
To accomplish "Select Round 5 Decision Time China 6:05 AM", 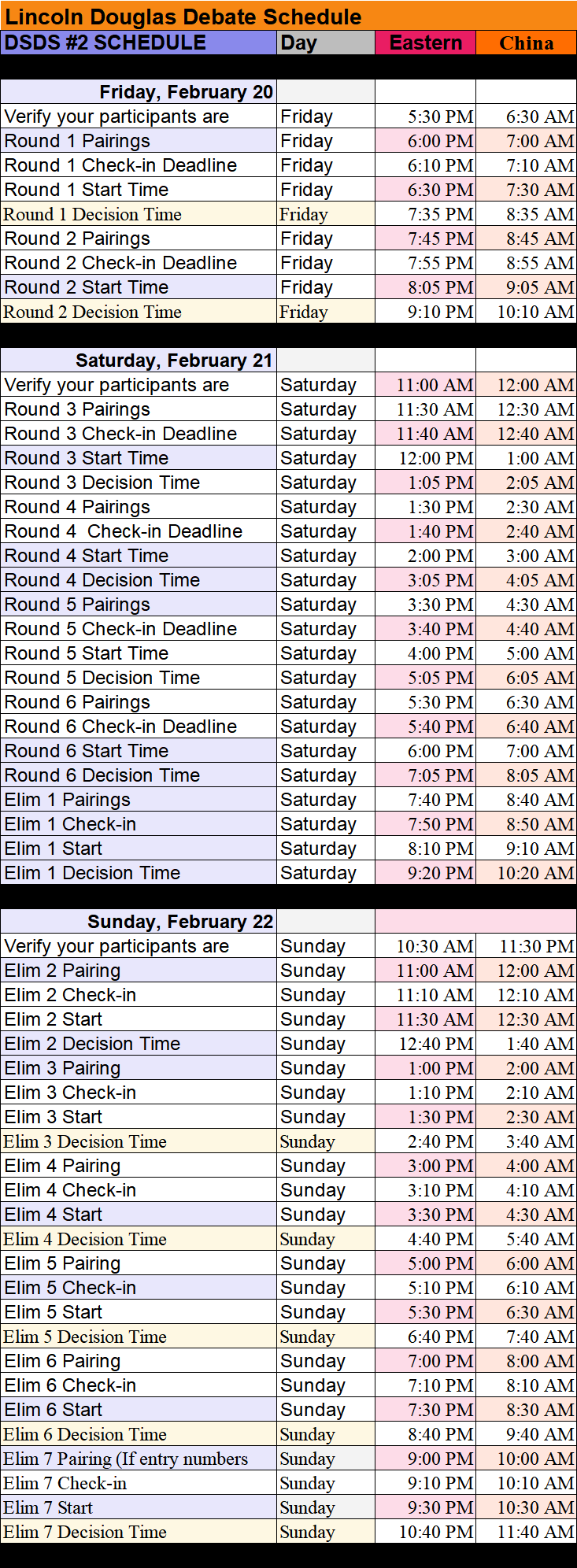I will tap(539, 678).
